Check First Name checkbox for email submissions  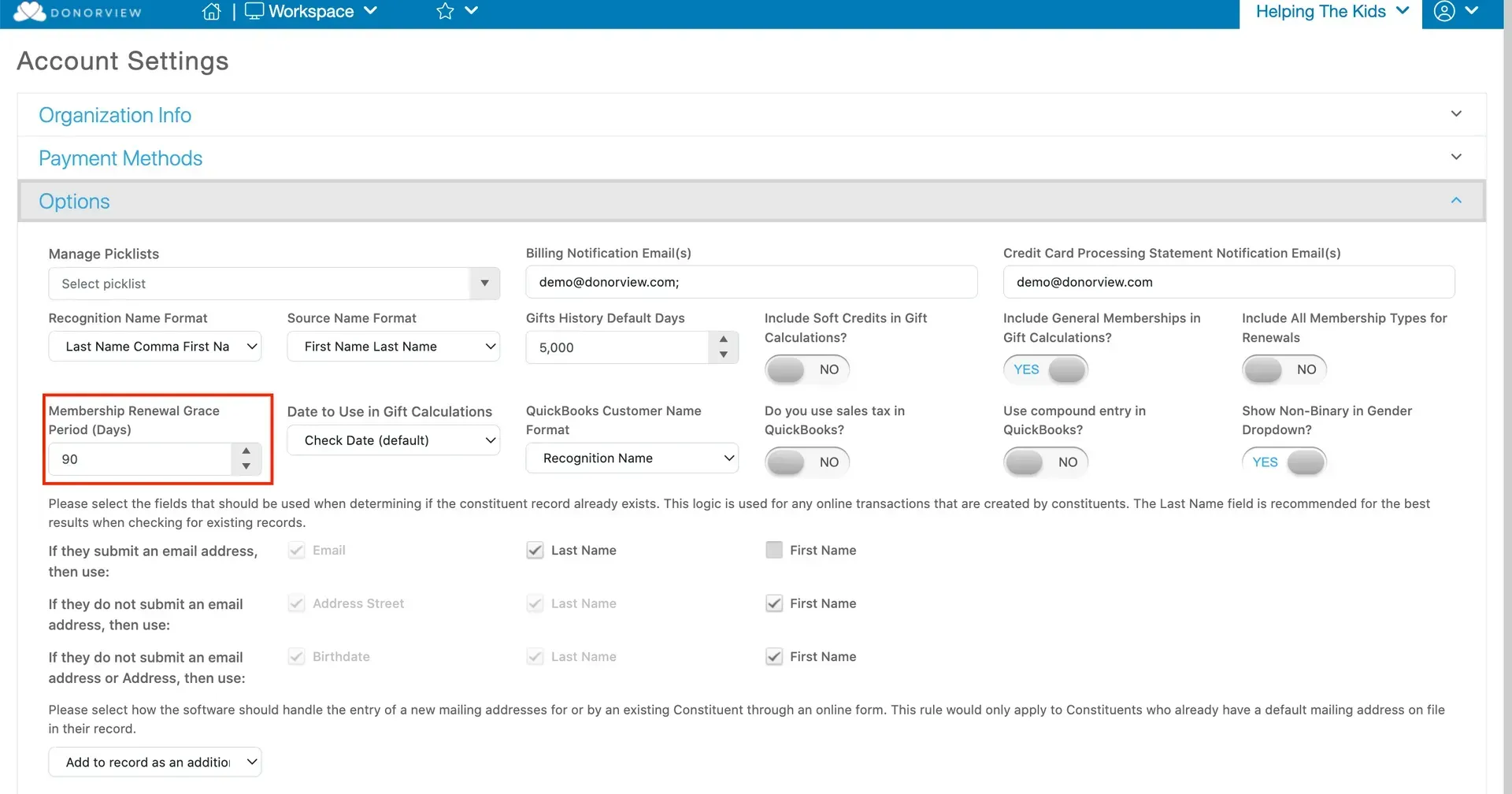[774, 551]
